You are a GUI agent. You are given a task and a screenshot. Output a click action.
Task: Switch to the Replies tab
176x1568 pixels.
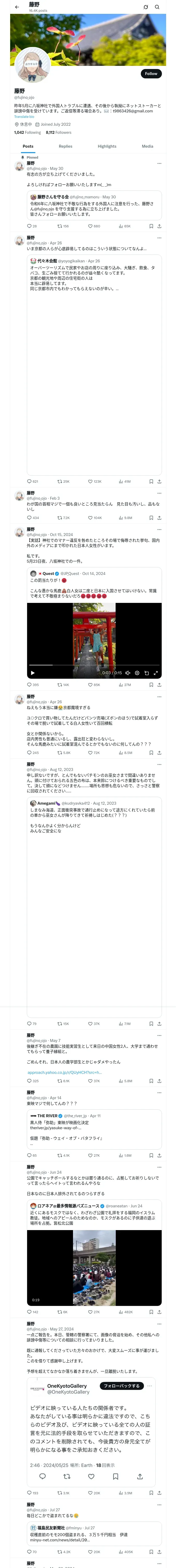click(x=65, y=146)
